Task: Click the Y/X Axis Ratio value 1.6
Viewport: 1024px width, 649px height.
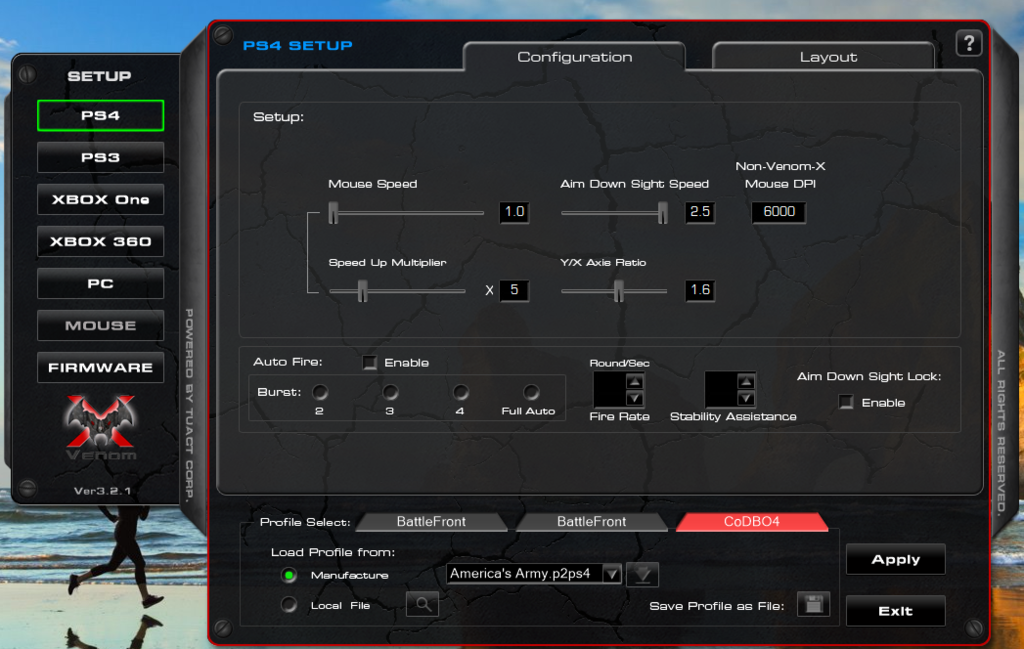Action: (699, 290)
